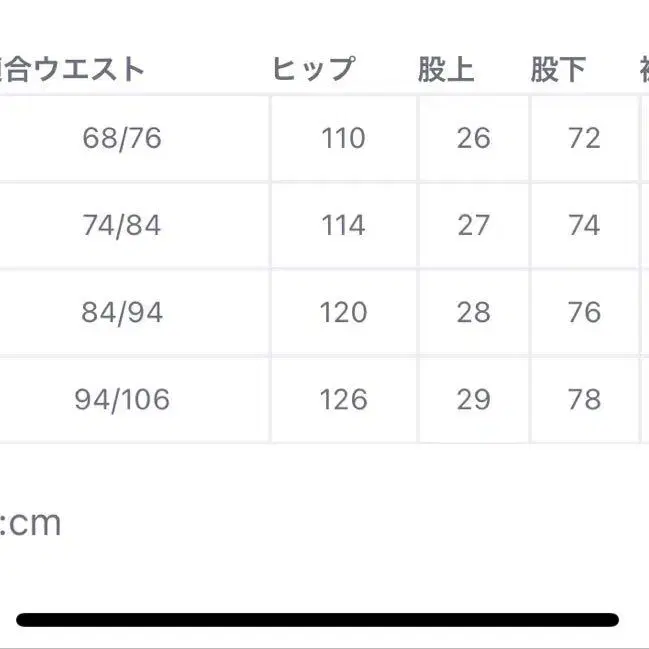
Task: Click rise value 29
Action: [x=473, y=400]
